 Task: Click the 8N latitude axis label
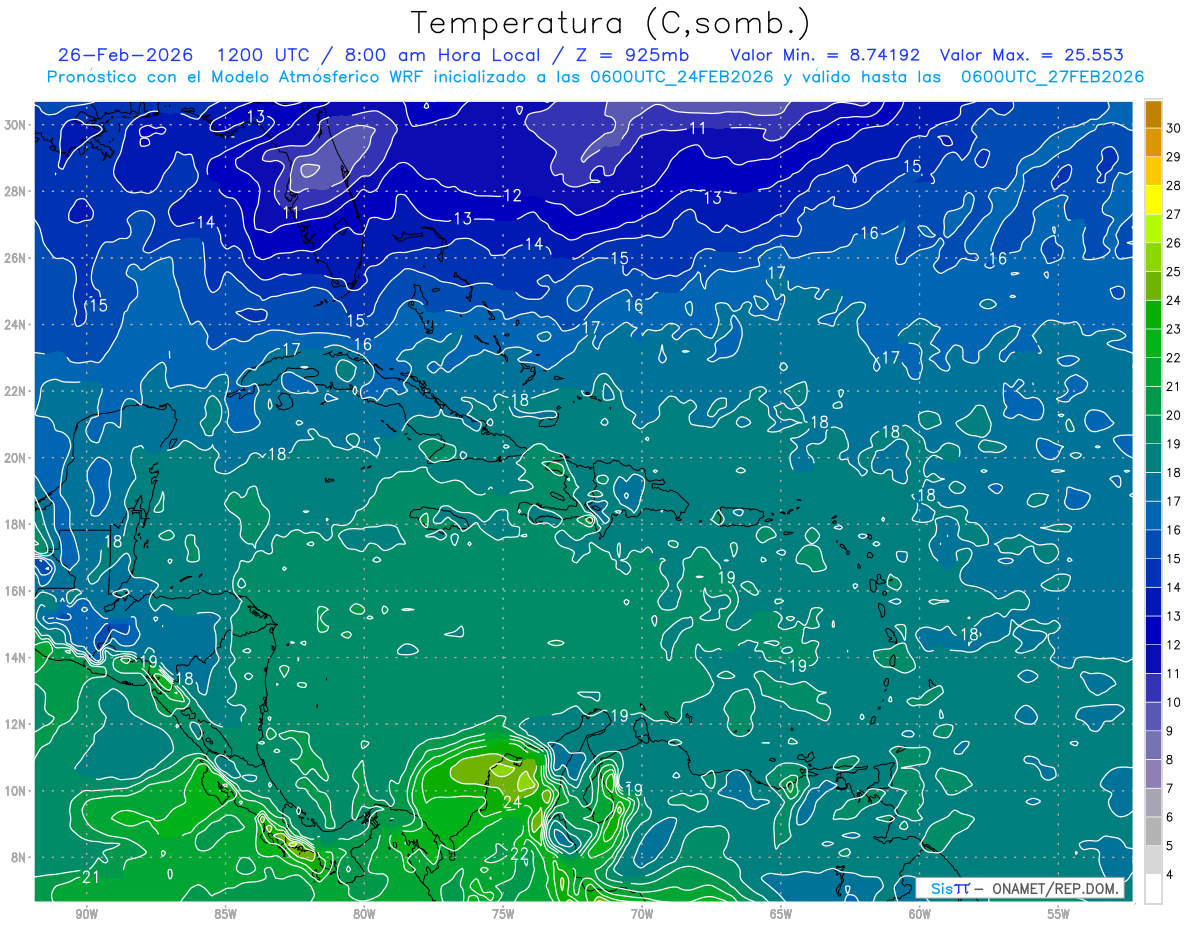(x=19, y=858)
